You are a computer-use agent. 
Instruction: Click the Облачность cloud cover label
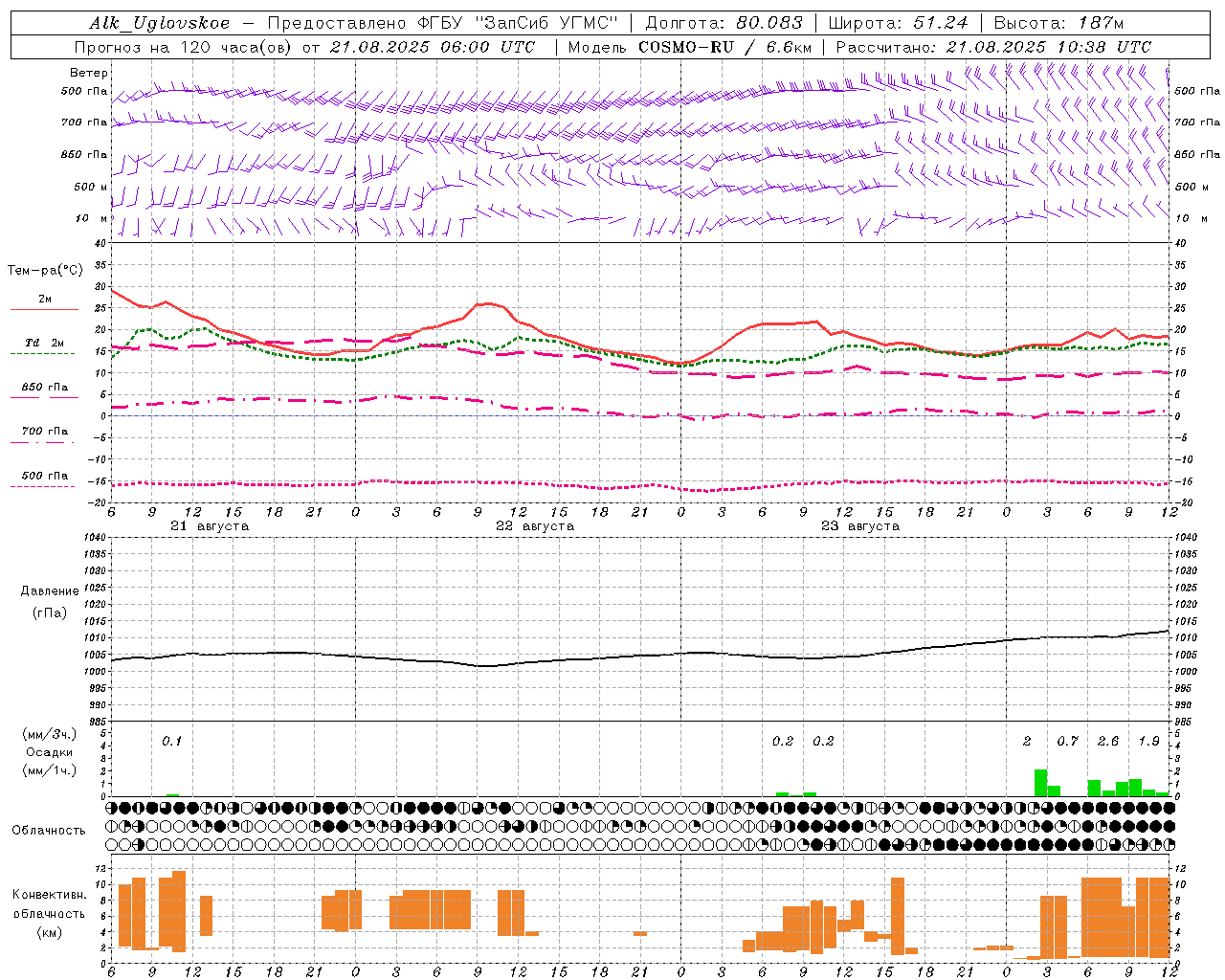pos(49,831)
